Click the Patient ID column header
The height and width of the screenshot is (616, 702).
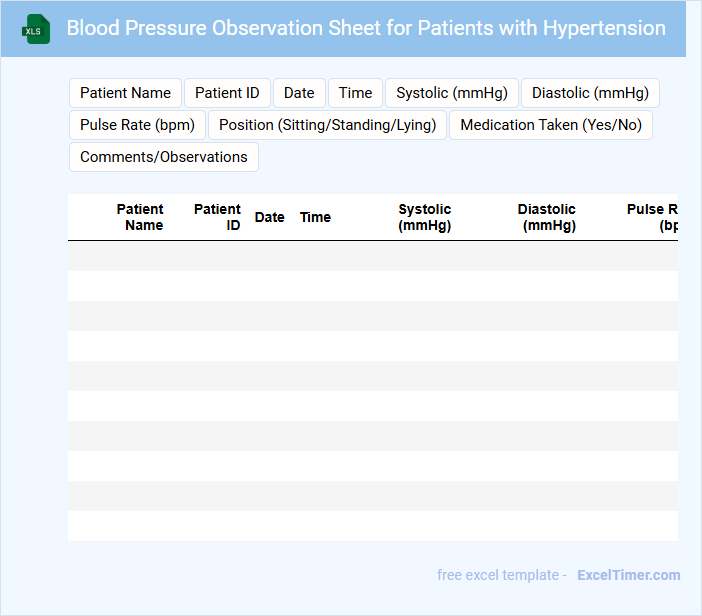(x=218, y=217)
